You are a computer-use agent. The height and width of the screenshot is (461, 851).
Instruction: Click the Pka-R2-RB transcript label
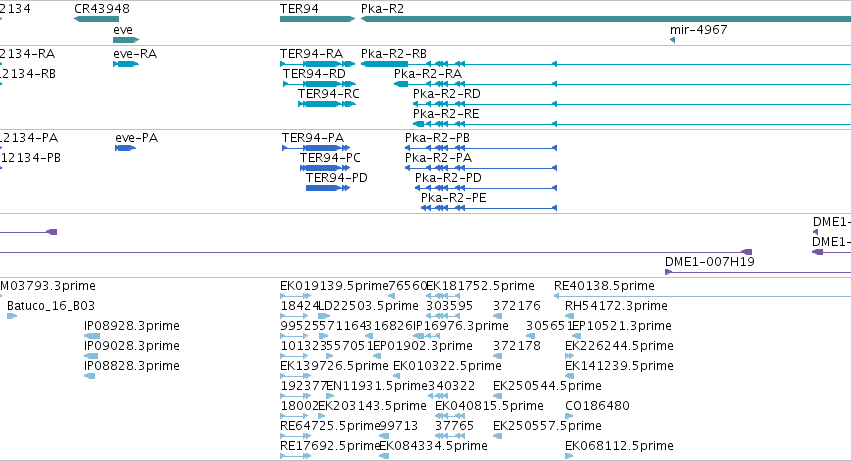click(x=394, y=54)
